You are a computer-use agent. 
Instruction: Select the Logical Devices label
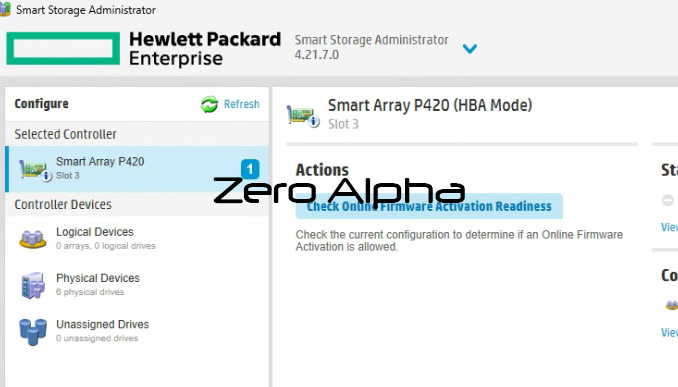(x=95, y=232)
